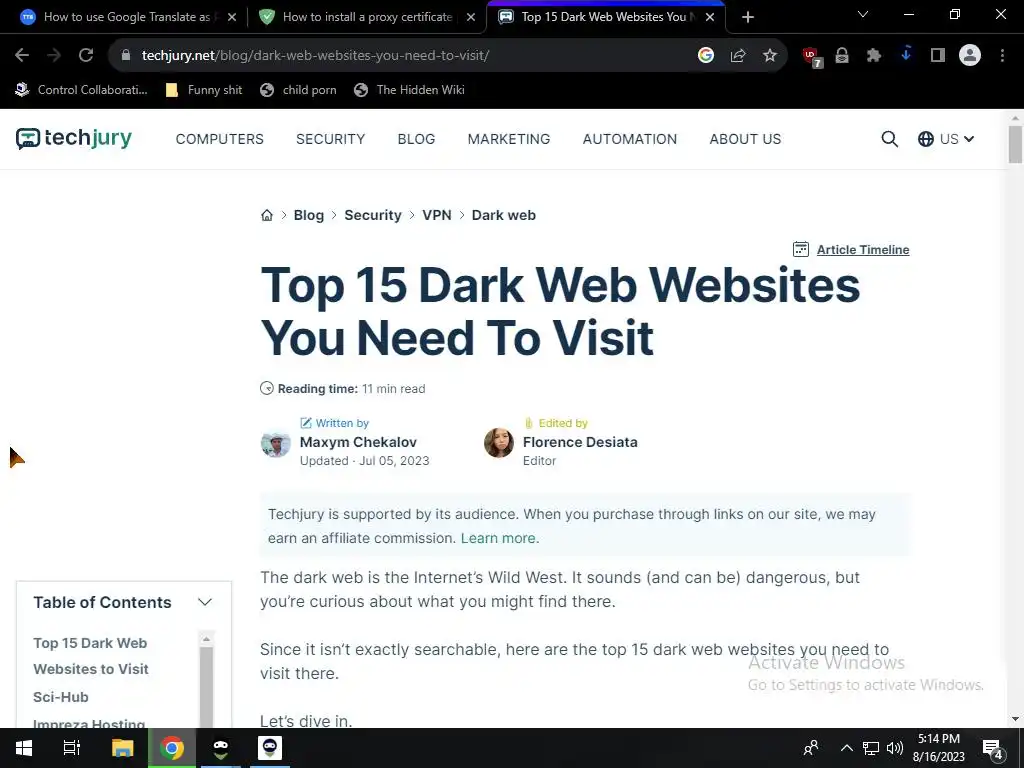Click the techjury logo

point(74,138)
